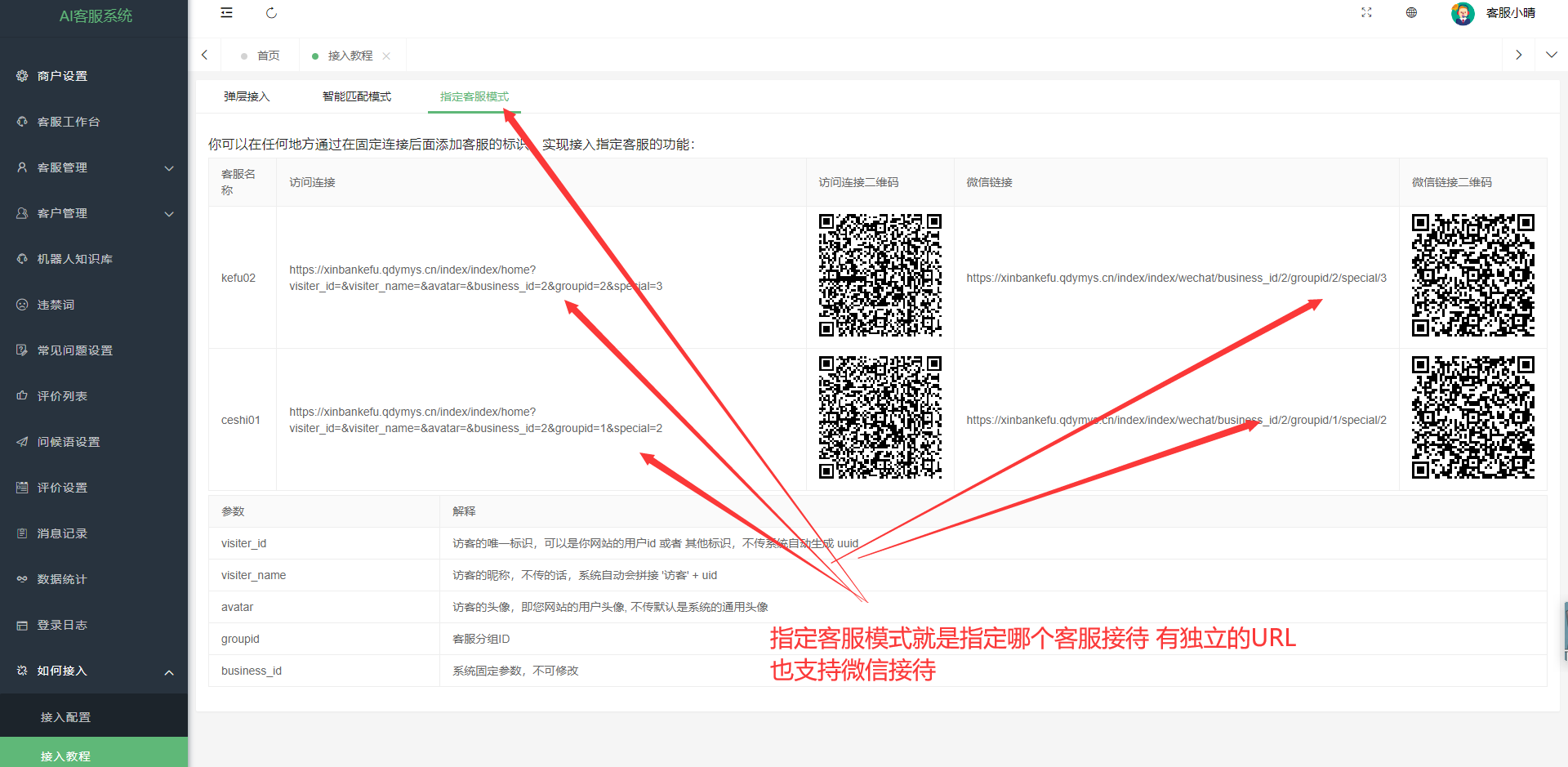Expand the 客户管理 submenu arrow

pyautogui.click(x=169, y=214)
